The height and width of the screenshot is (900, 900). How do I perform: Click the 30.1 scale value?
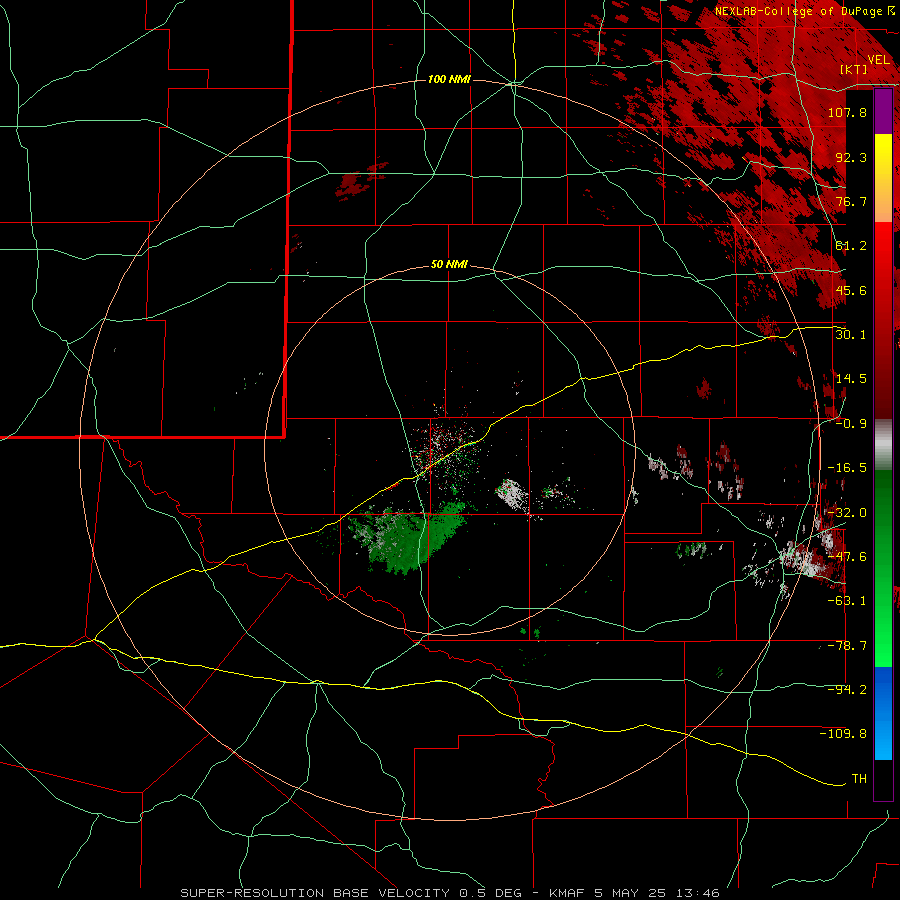(851, 334)
